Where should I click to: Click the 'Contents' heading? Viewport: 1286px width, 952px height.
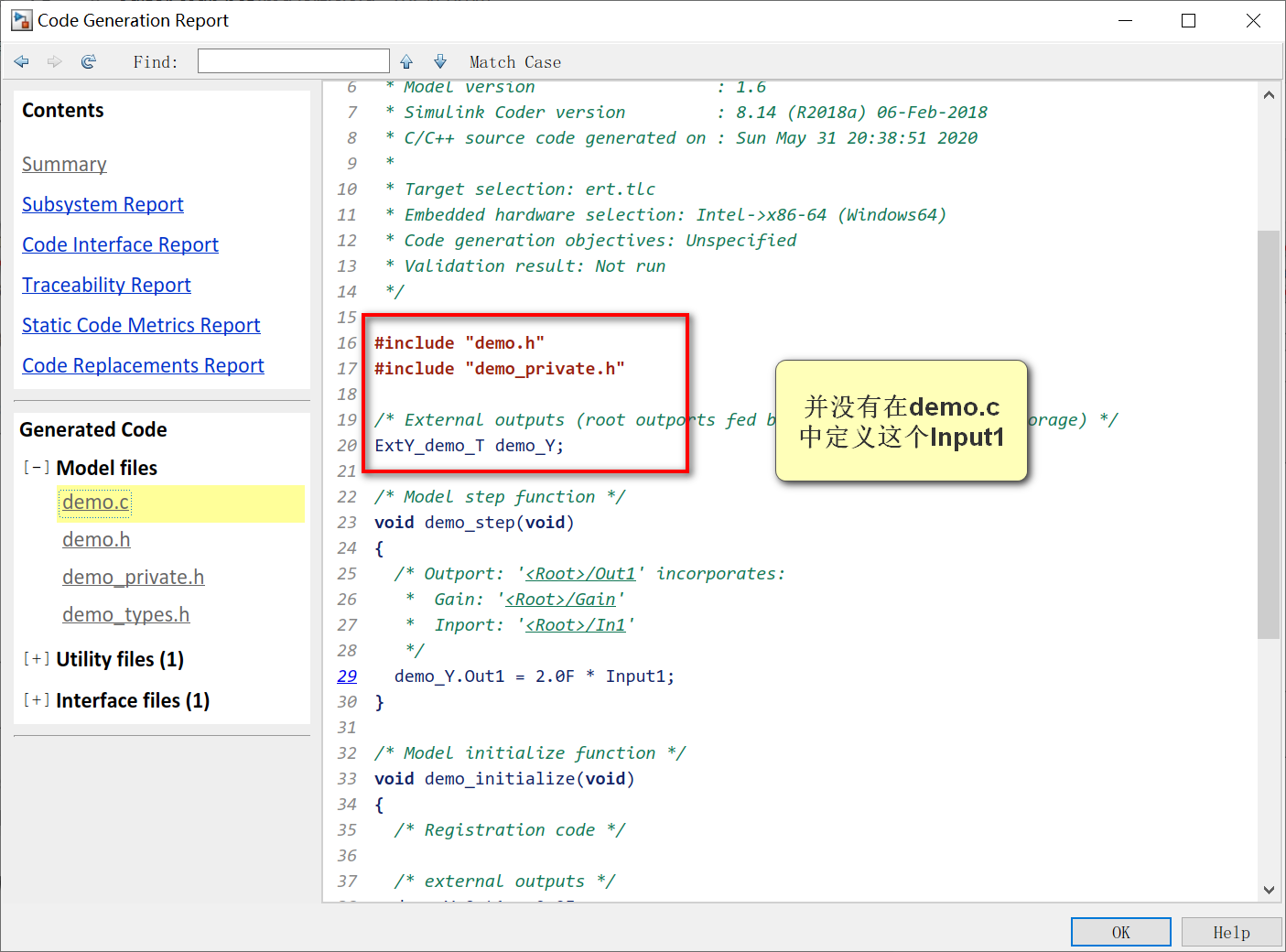[x=63, y=110]
